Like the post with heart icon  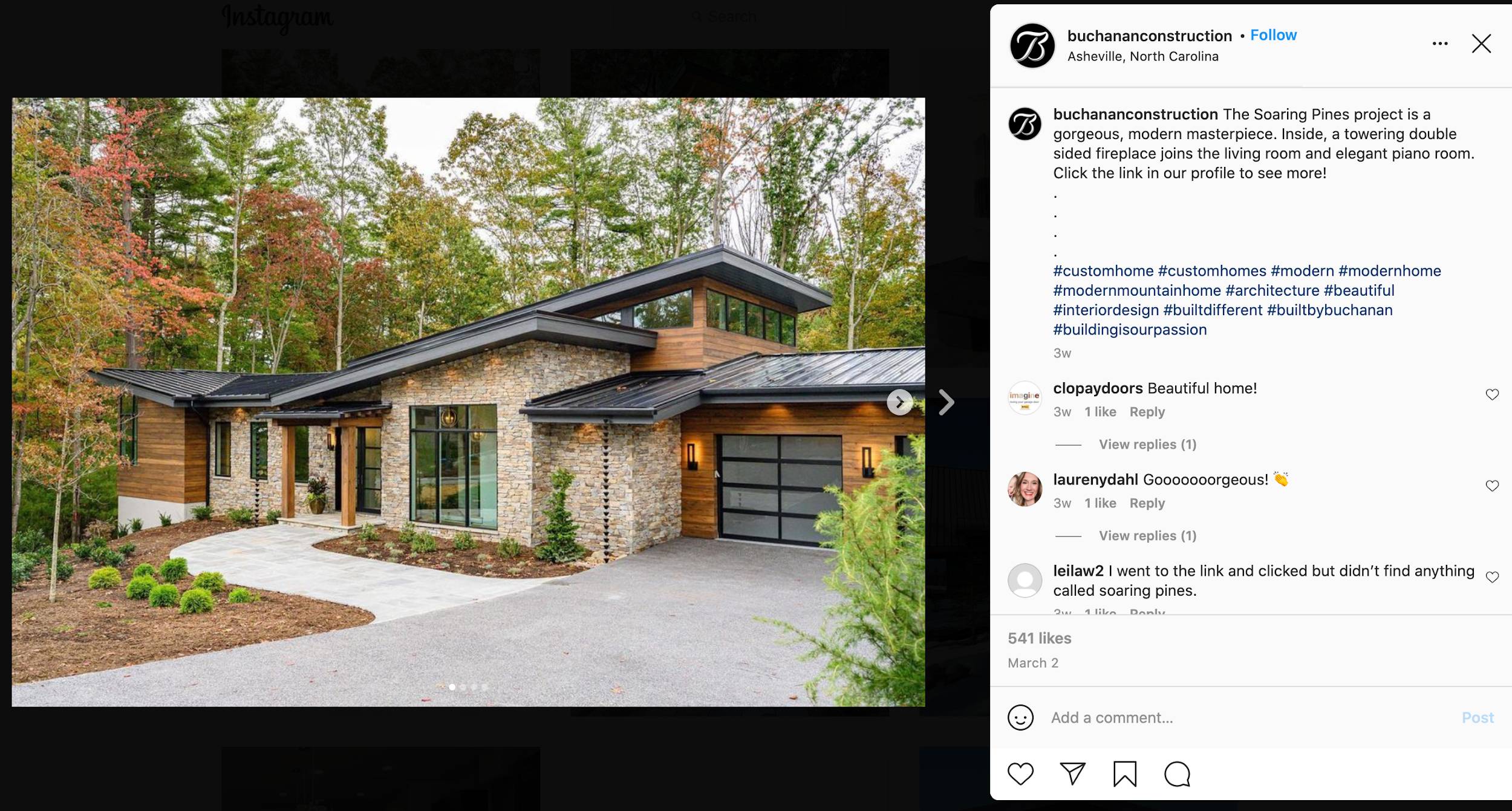(1020, 774)
